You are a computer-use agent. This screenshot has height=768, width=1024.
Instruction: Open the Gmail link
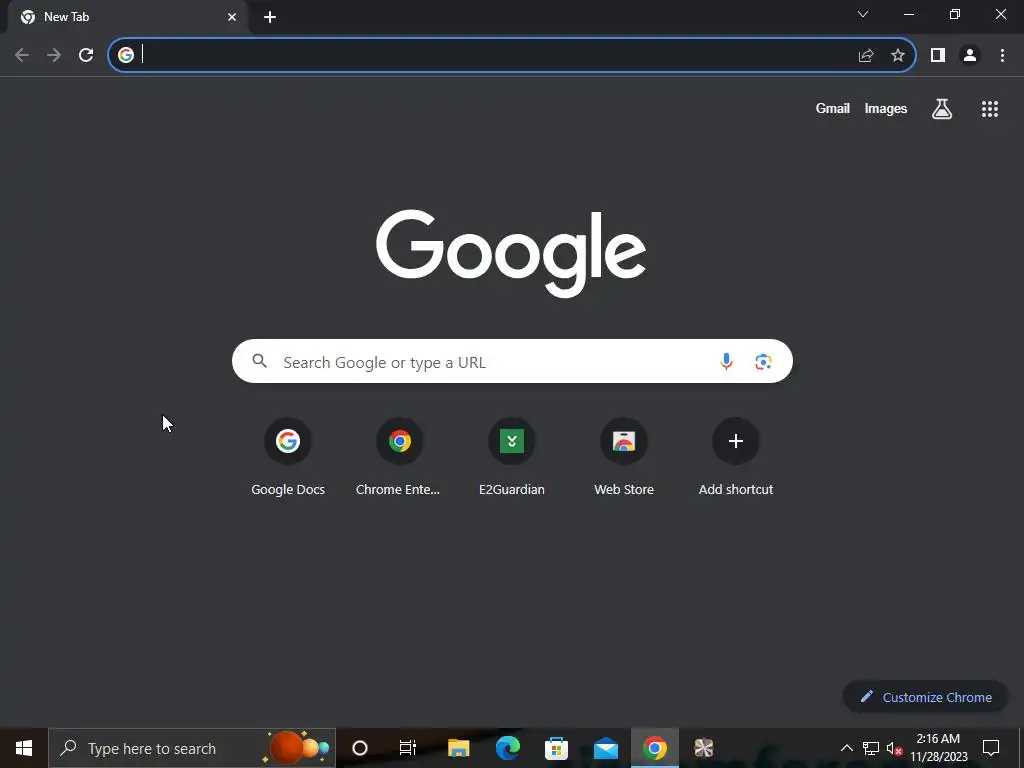point(833,108)
